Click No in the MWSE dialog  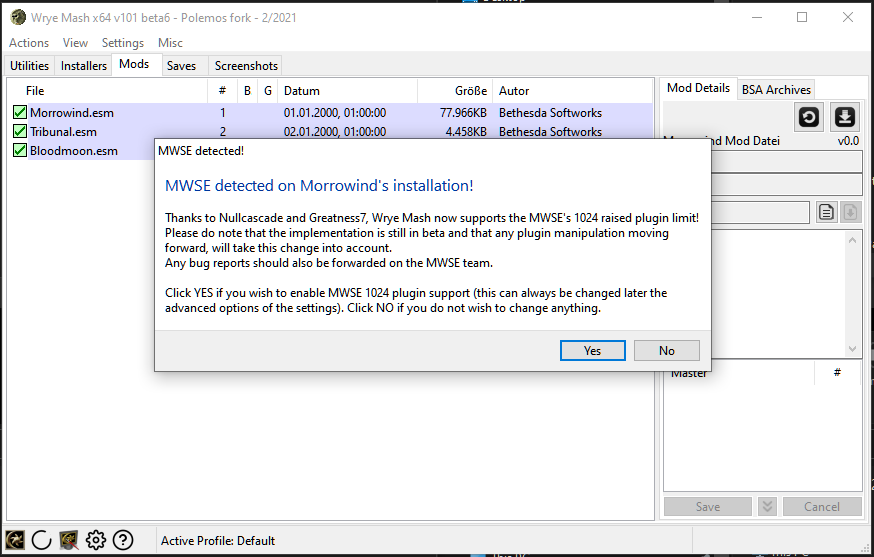tap(666, 351)
